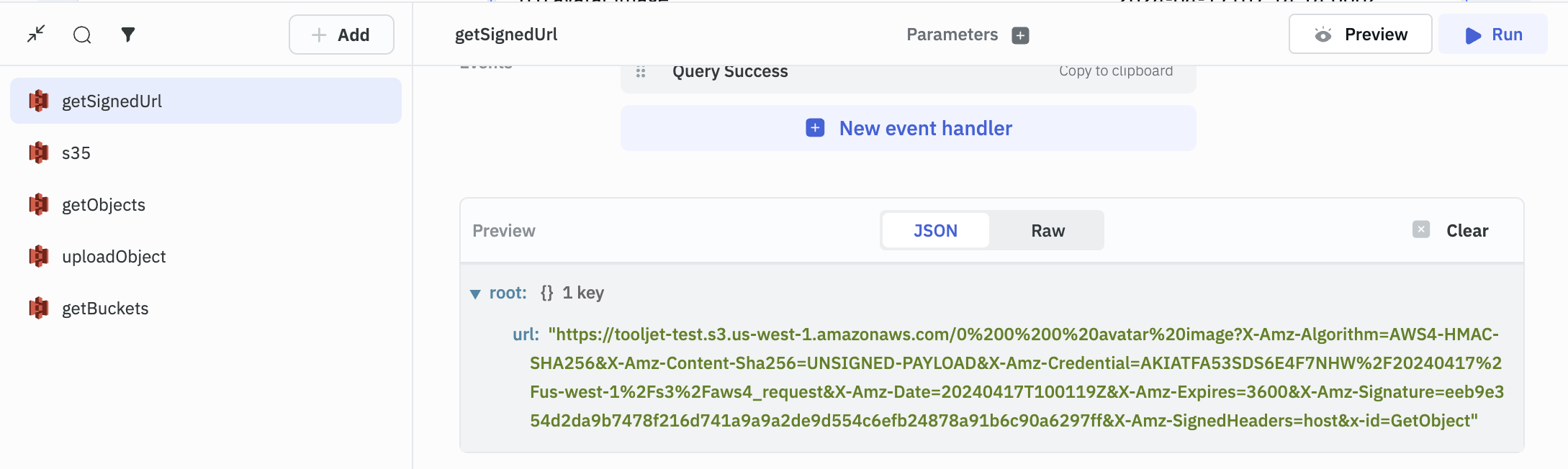Add a new query
Screen dimensions: 1568x469
[x=341, y=35]
